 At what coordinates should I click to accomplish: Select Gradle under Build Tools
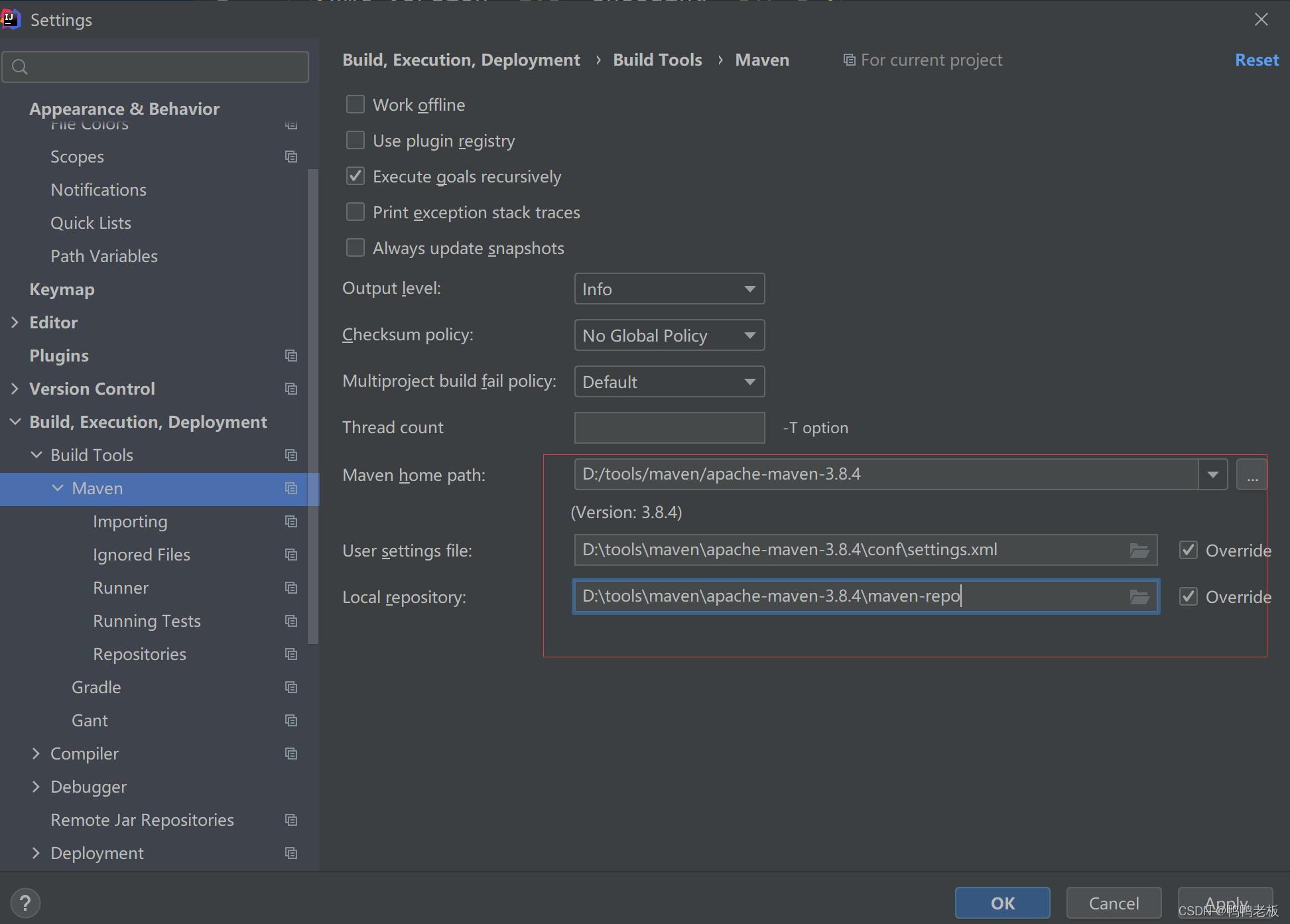coord(96,687)
